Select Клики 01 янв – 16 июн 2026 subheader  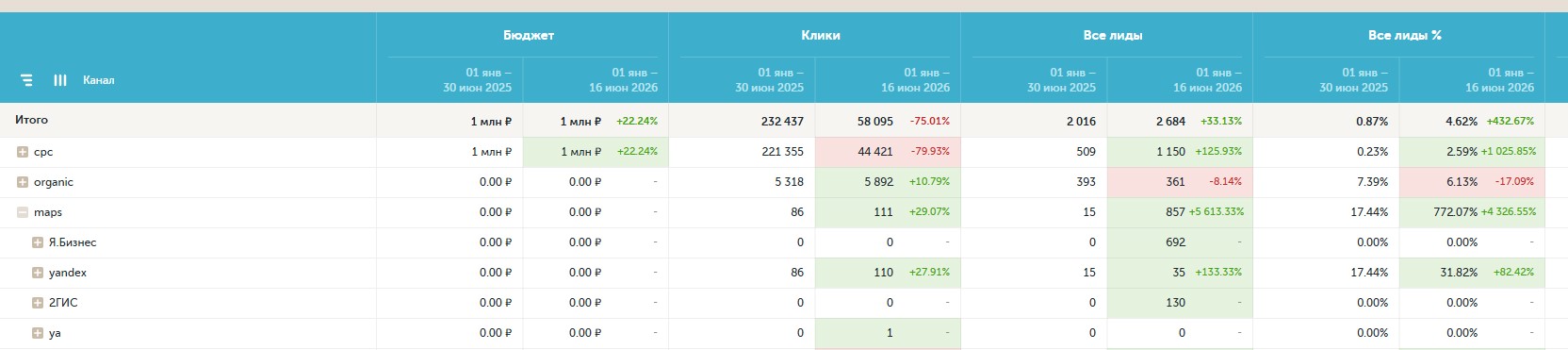[915, 79]
